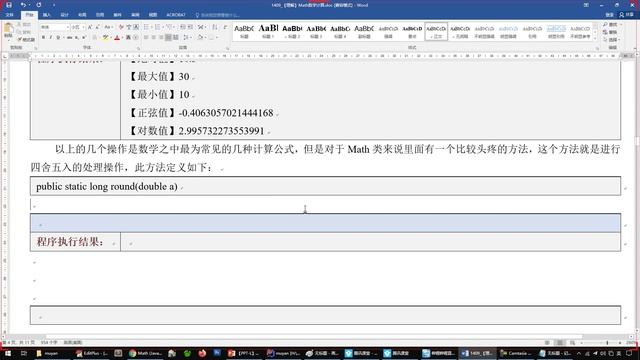Click the Redo icon in title bar
The height and width of the screenshot is (360, 640).
(x=39, y=5)
